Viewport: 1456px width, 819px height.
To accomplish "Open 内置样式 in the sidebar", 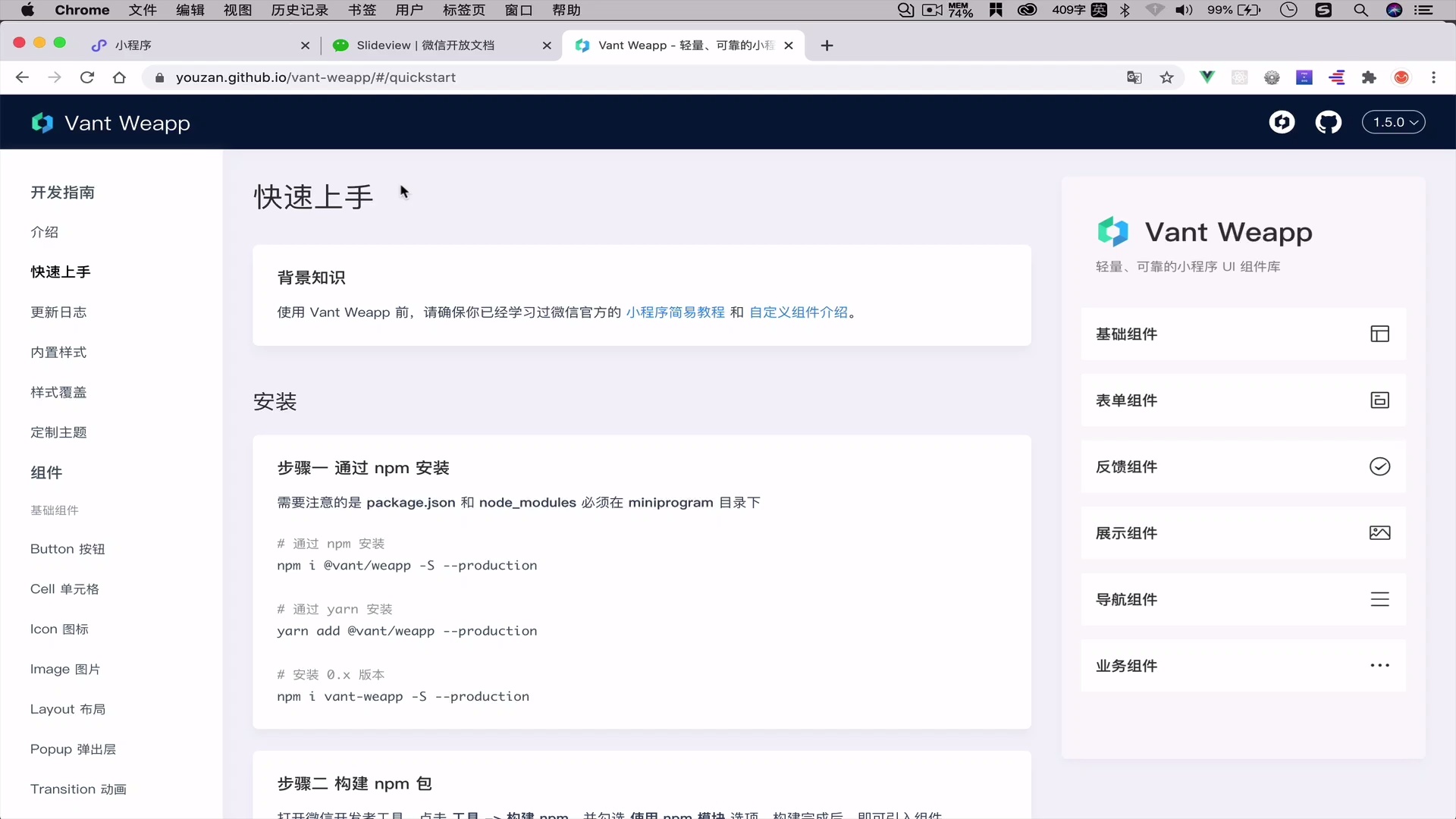I will pyautogui.click(x=58, y=352).
